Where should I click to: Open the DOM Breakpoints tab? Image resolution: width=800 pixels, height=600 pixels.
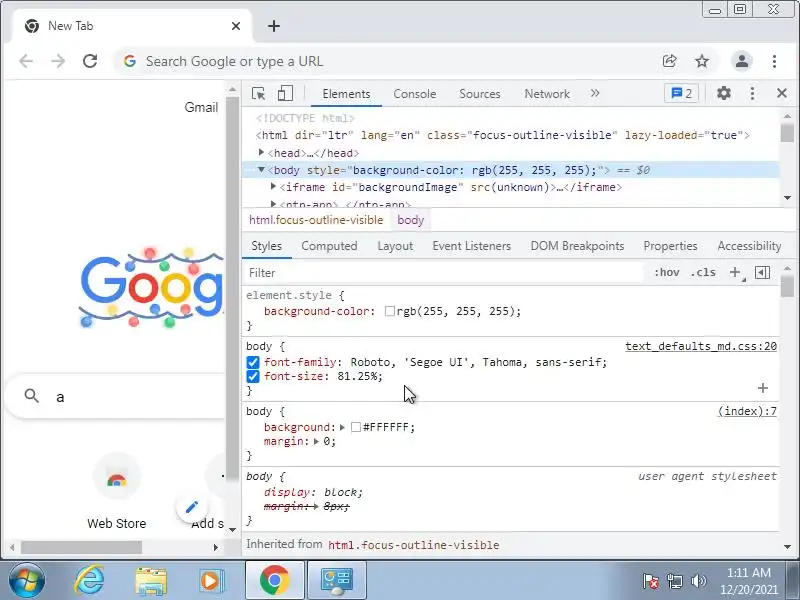pyautogui.click(x=577, y=246)
